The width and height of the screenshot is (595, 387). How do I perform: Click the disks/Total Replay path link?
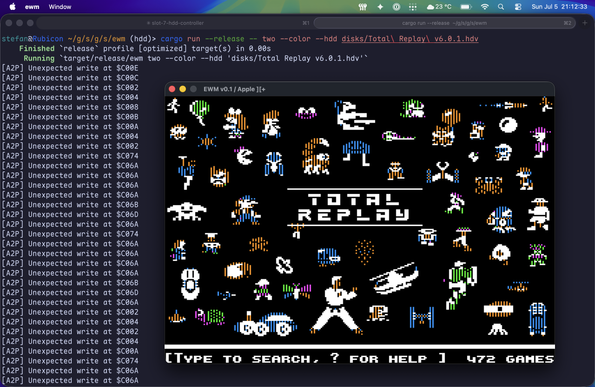(410, 39)
